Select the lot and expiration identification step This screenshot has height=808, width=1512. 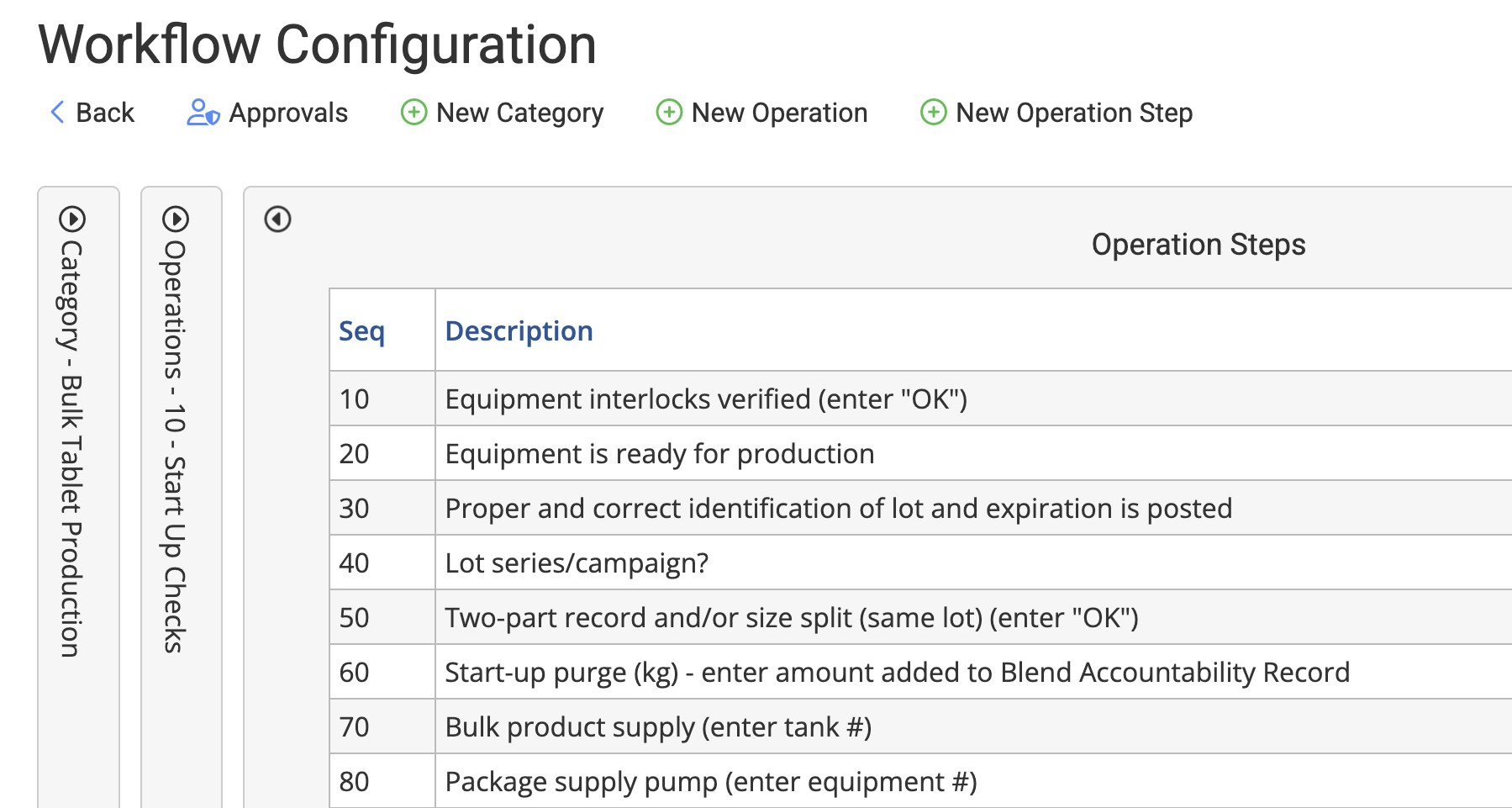[838, 509]
